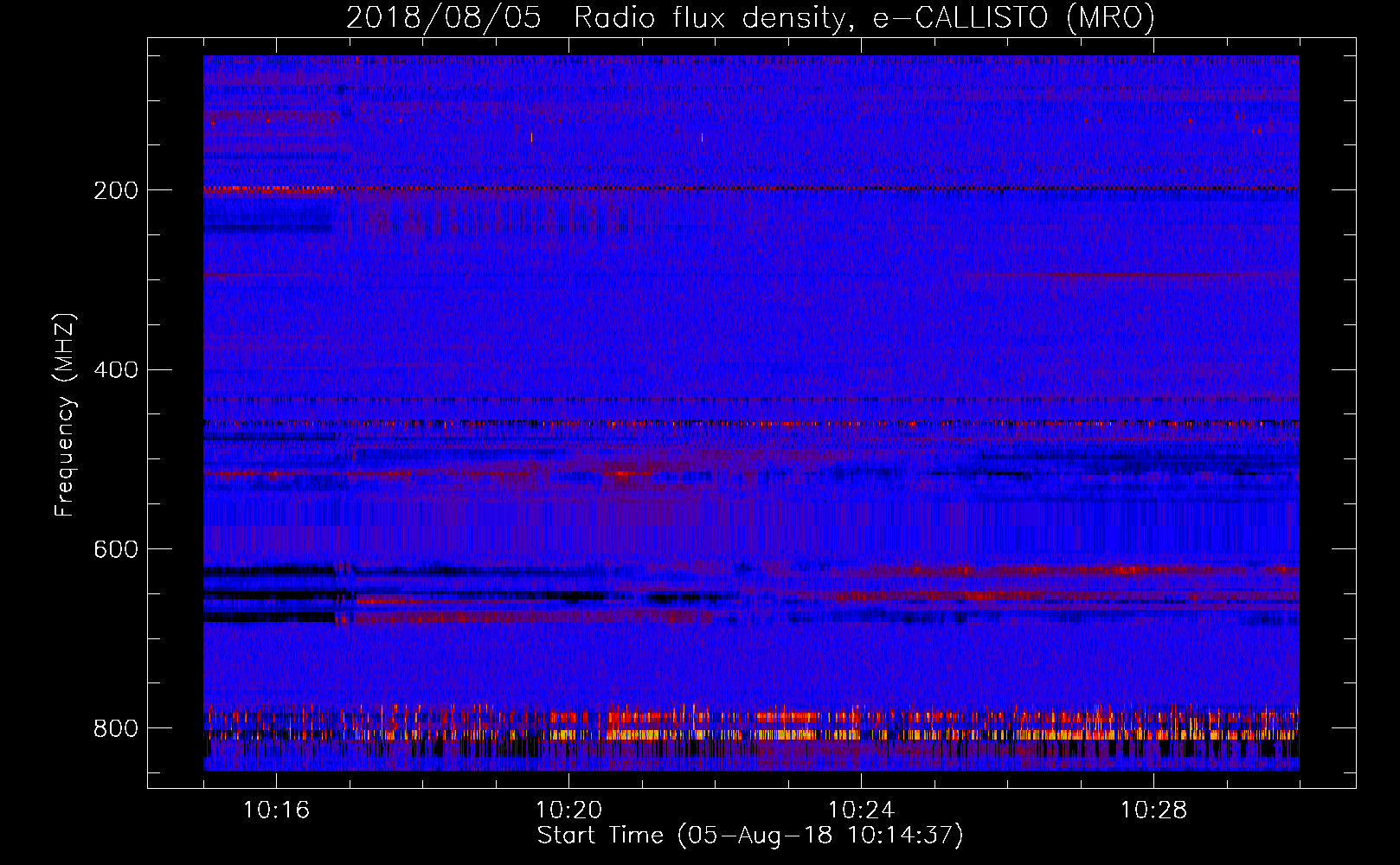The width and height of the screenshot is (1400, 865).
Task: Click the plot title '2018/08/05 Radio flux density, e-CALLISTO (MRO)'
Action: pyautogui.click(x=750, y=17)
